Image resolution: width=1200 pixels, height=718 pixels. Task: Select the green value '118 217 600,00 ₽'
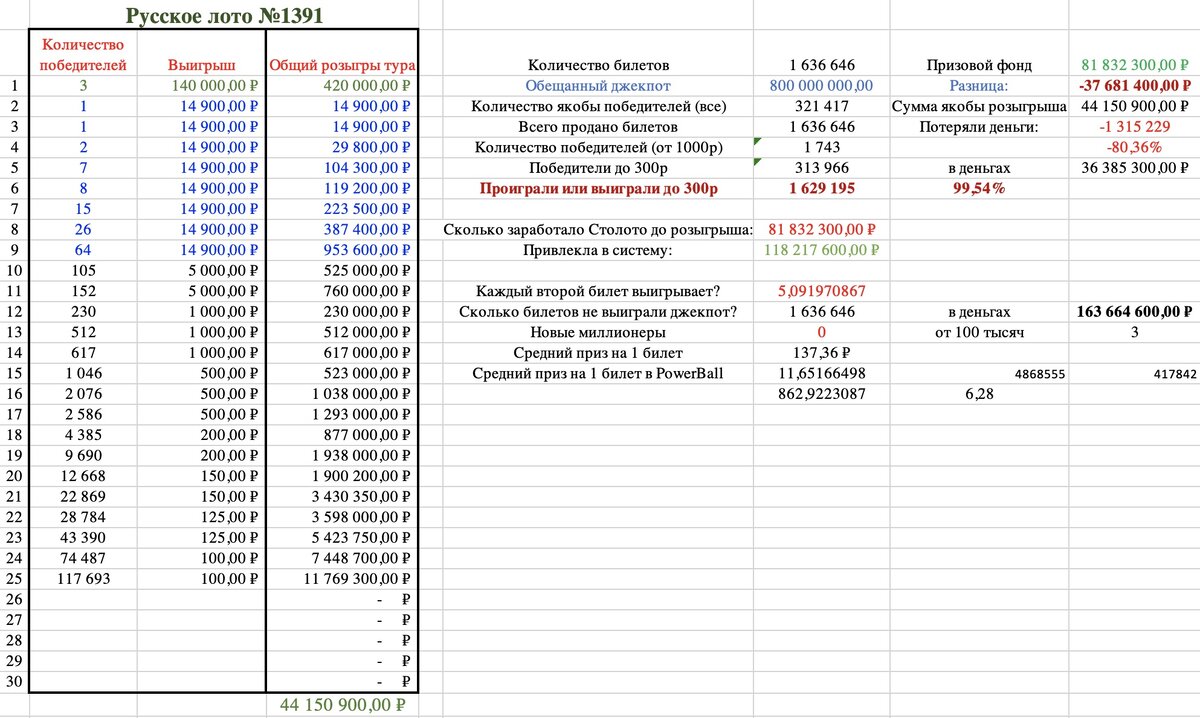tap(821, 250)
